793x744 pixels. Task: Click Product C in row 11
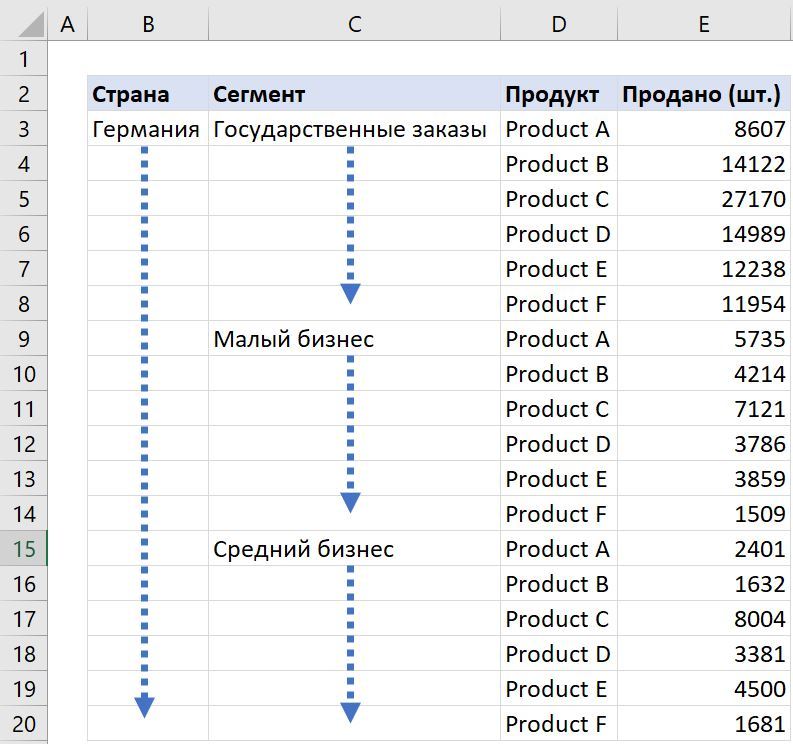click(559, 409)
